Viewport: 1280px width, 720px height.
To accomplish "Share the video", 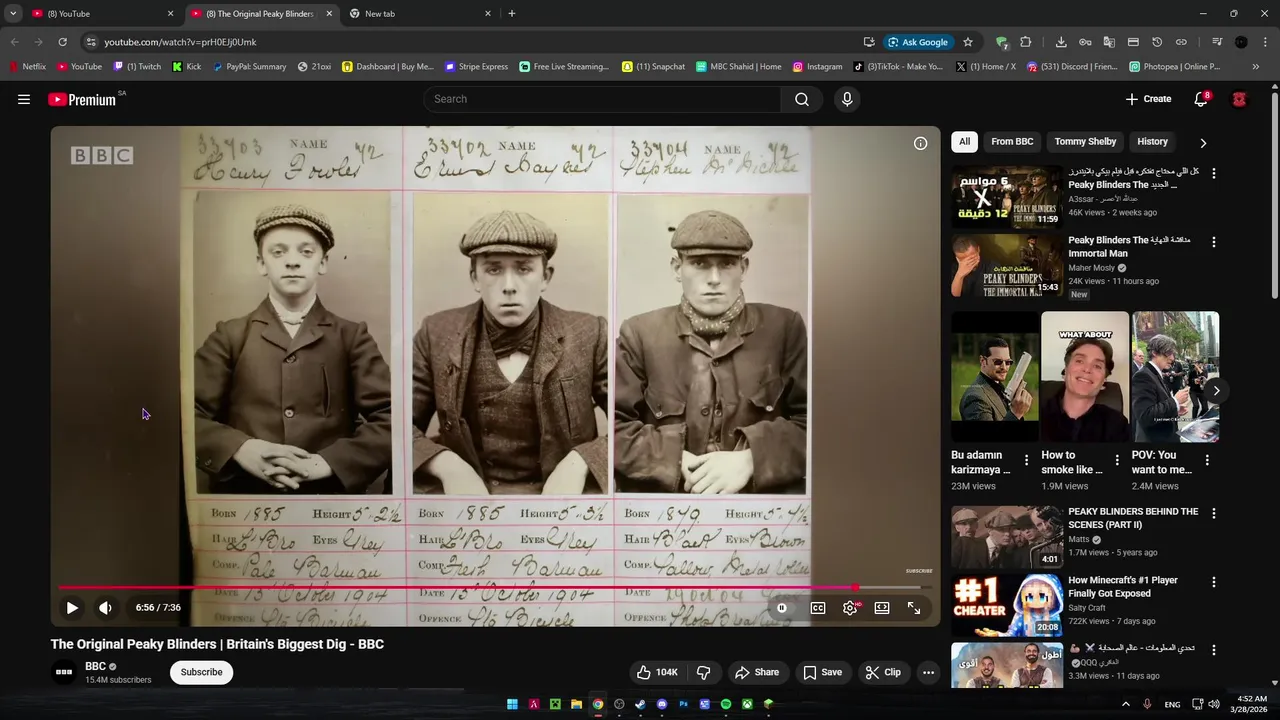I will pyautogui.click(x=756, y=672).
